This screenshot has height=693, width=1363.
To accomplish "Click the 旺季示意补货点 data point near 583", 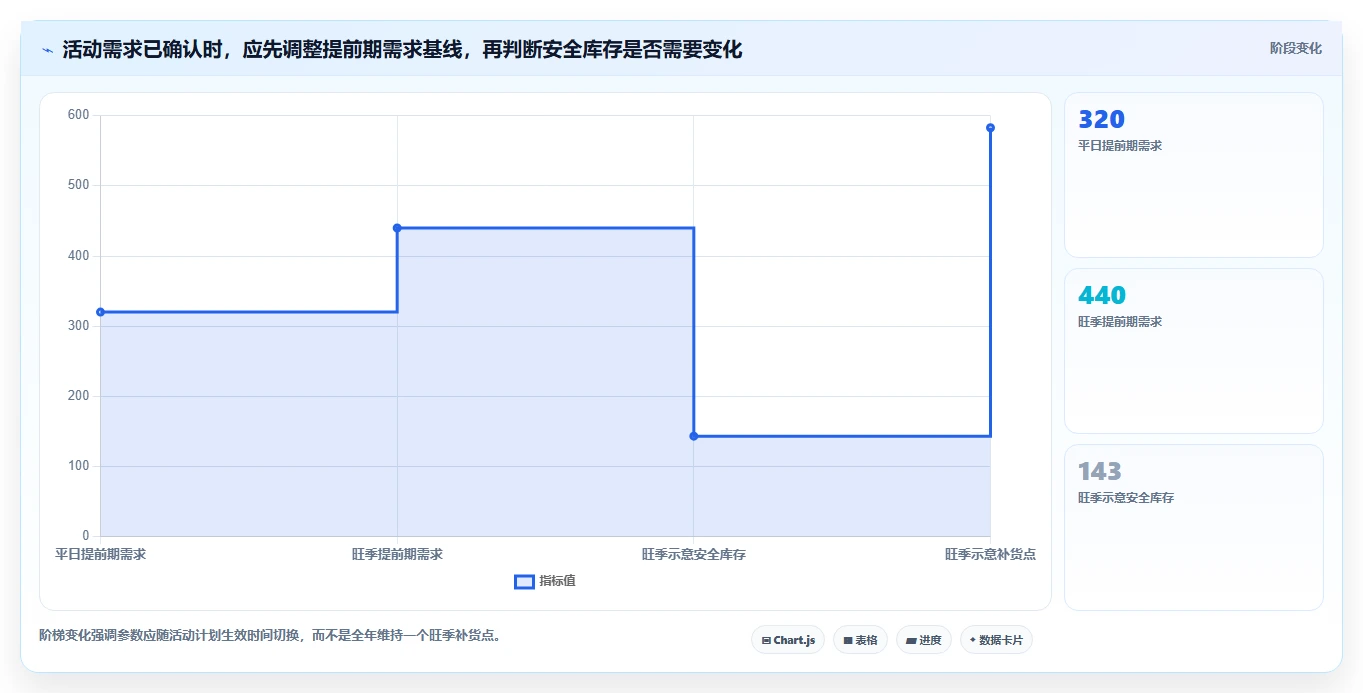I will click(x=990, y=128).
